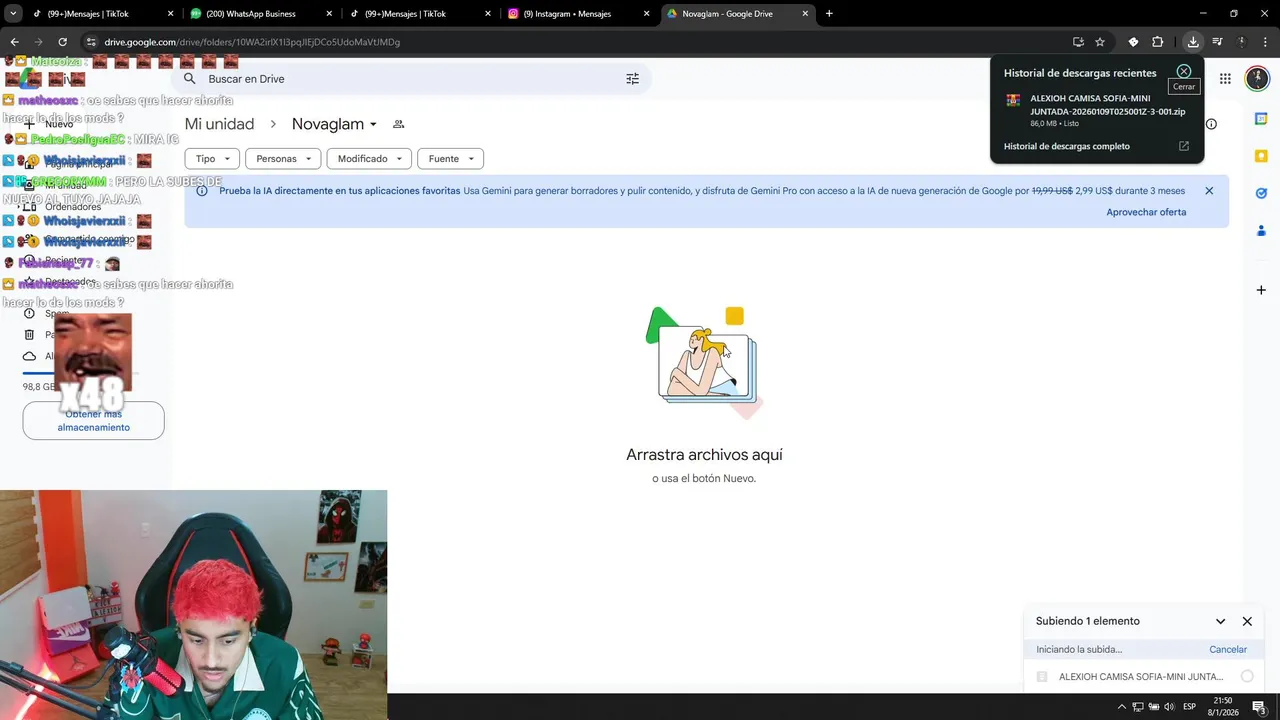Open the volume control in system tray
The height and width of the screenshot is (720, 1280).
click(x=1169, y=707)
